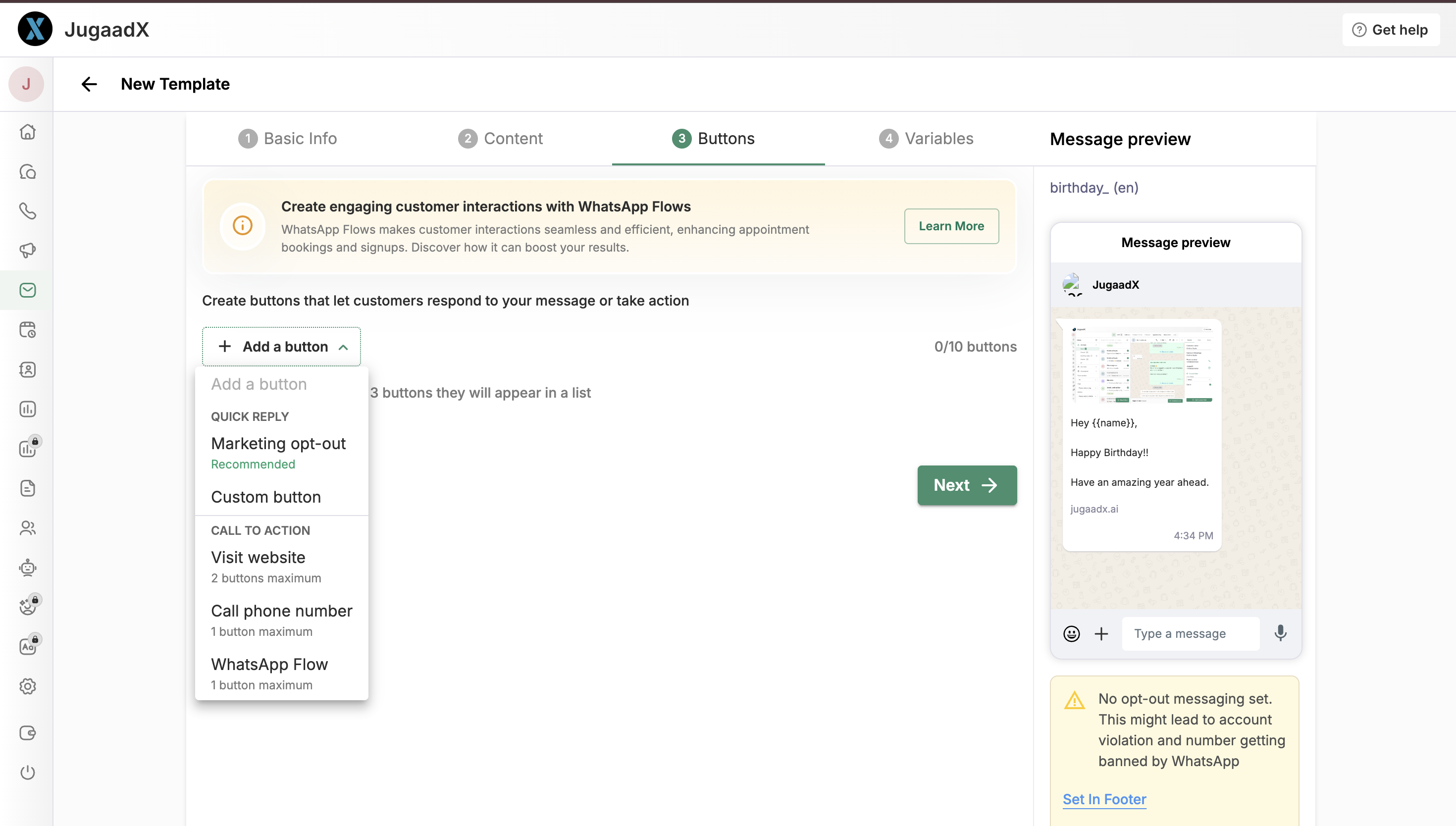The image size is (1456, 826).
Task: Go to the Variables step tab
Action: click(x=926, y=139)
